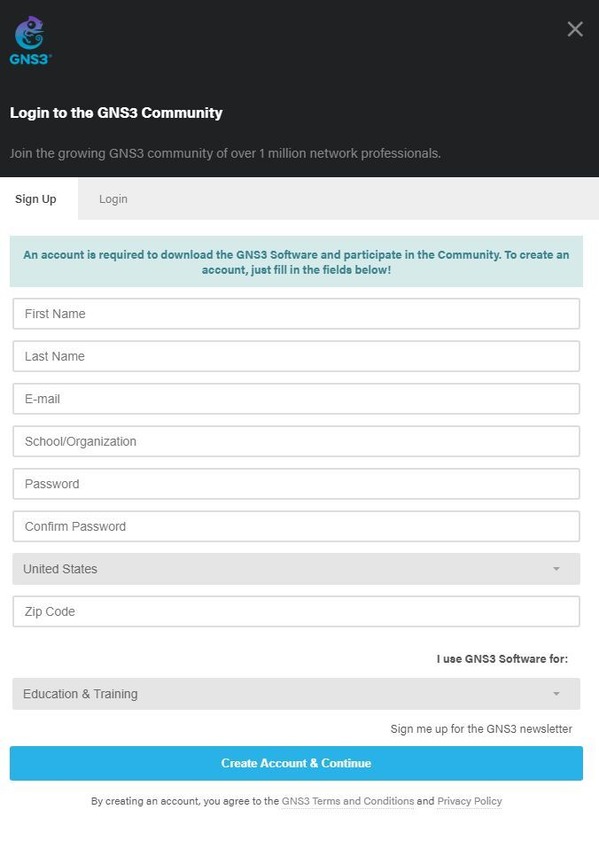
Task: Click Create Account & Continue button
Action: pos(296,763)
